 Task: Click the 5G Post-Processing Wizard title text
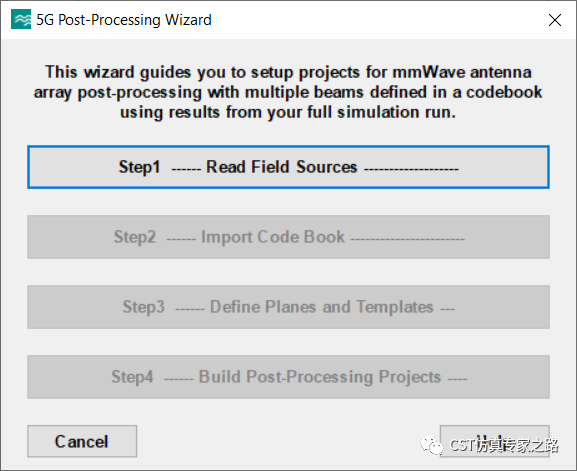tap(124, 20)
